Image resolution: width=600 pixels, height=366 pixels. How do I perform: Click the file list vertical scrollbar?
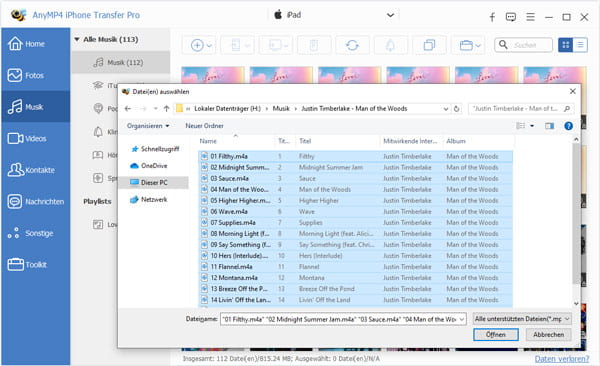(x=576, y=214)
